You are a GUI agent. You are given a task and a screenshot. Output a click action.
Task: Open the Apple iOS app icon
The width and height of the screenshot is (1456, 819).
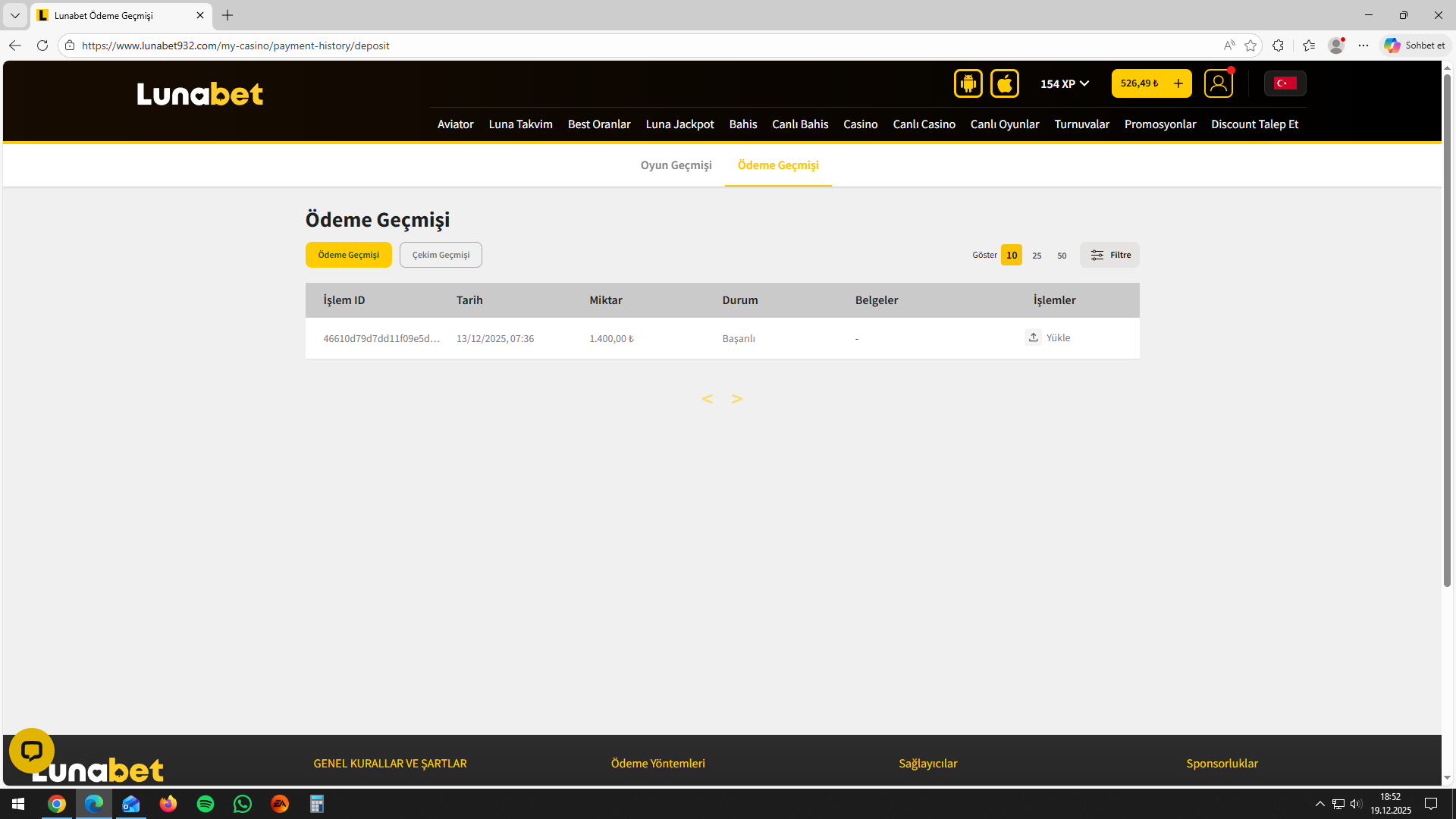point(1005,83)
